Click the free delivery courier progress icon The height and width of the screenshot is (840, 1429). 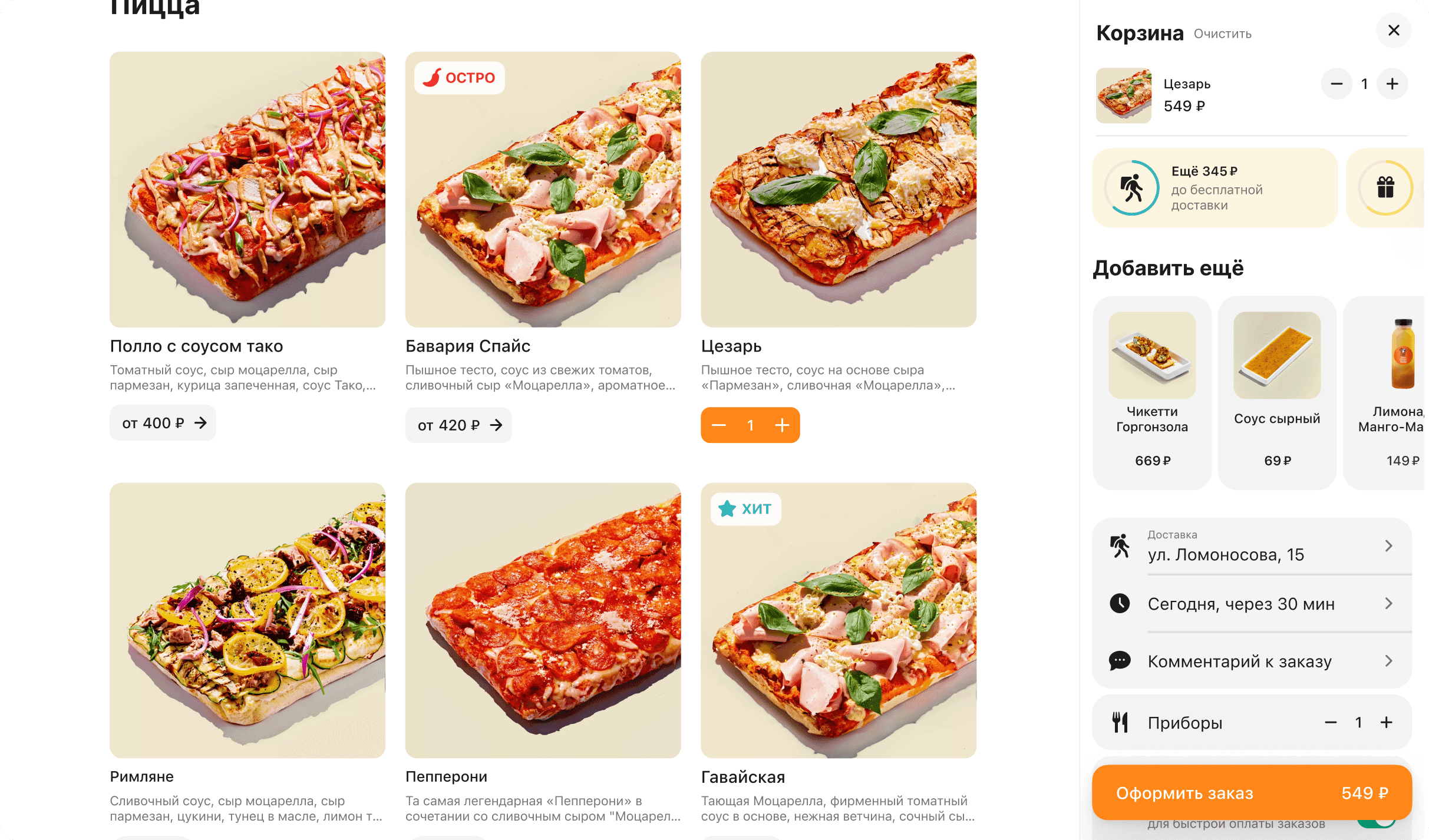point(1132,188)
